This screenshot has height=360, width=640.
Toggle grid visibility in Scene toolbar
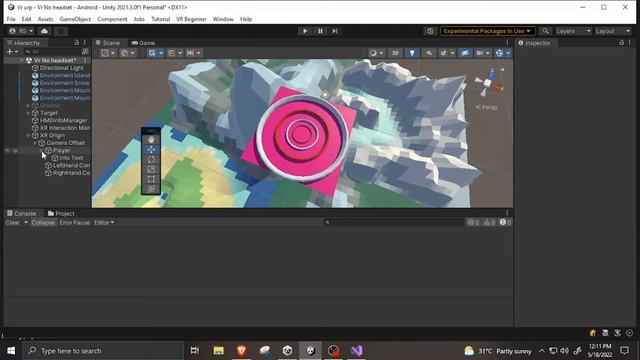click(x=152, y=53)
